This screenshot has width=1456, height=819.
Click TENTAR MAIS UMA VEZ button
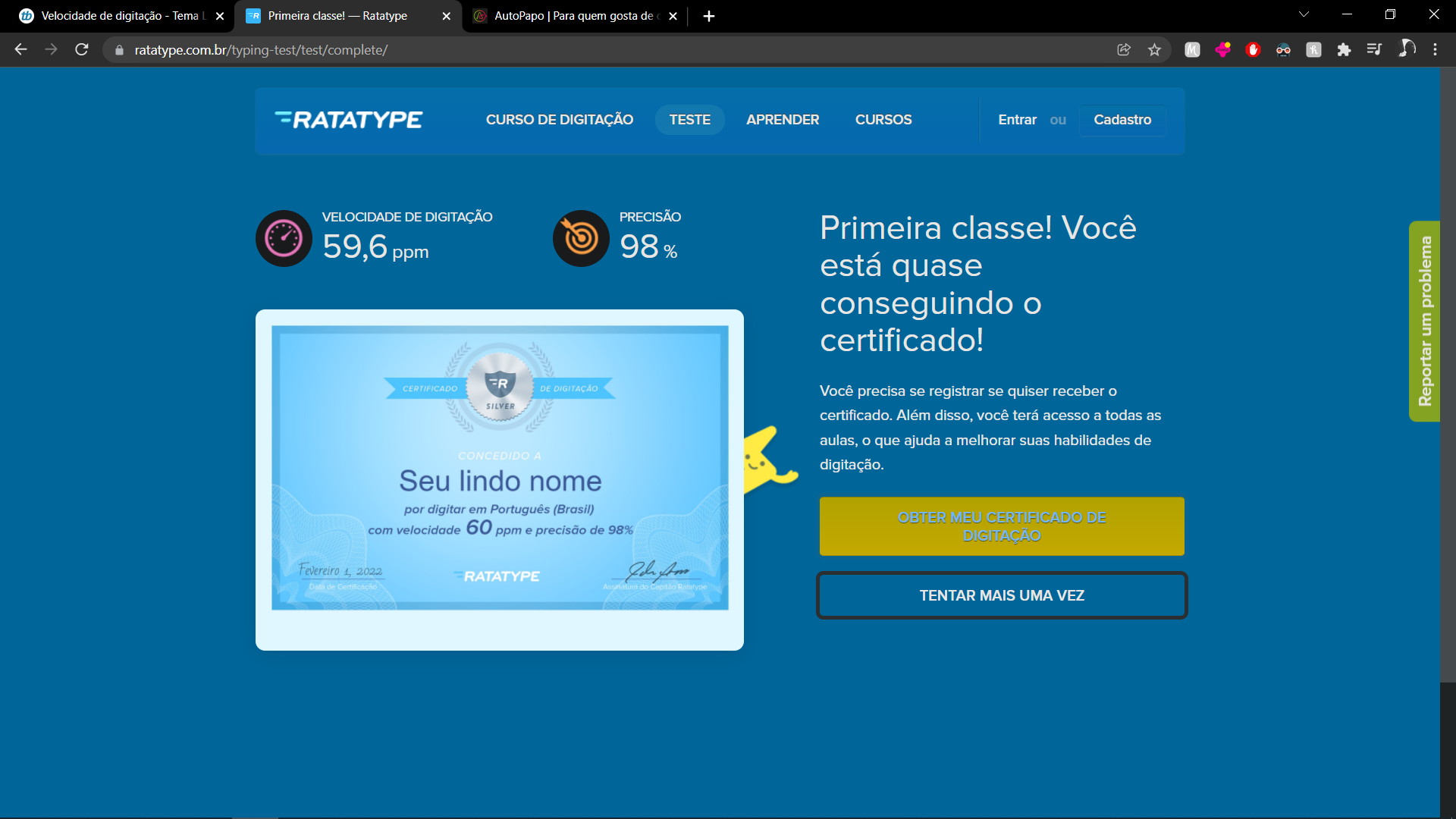click(1001, 594)
